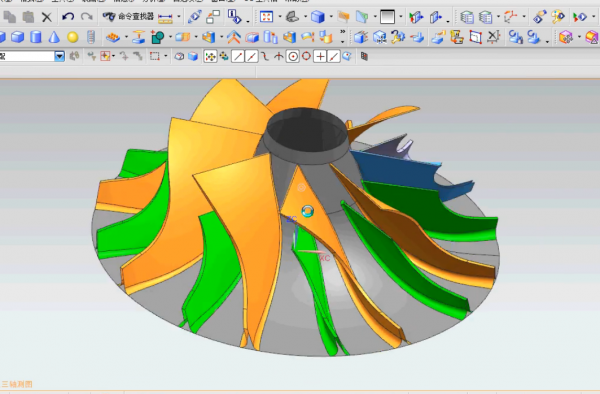600x394 pixels.
Task: Open the dropdown beside the Fit view icon
Action: [280, 17]
